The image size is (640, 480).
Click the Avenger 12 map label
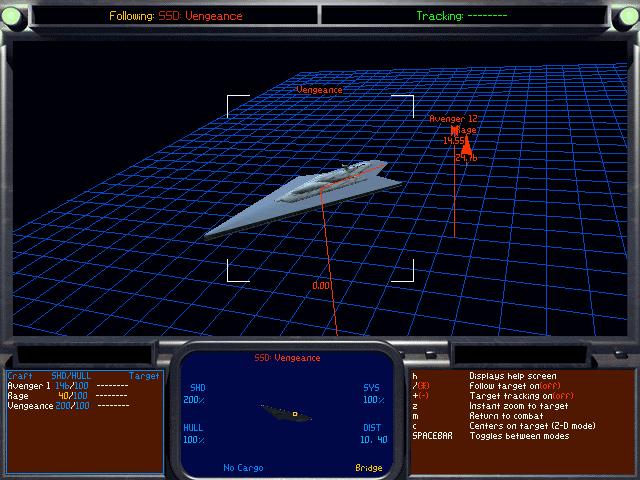(453, 118)
